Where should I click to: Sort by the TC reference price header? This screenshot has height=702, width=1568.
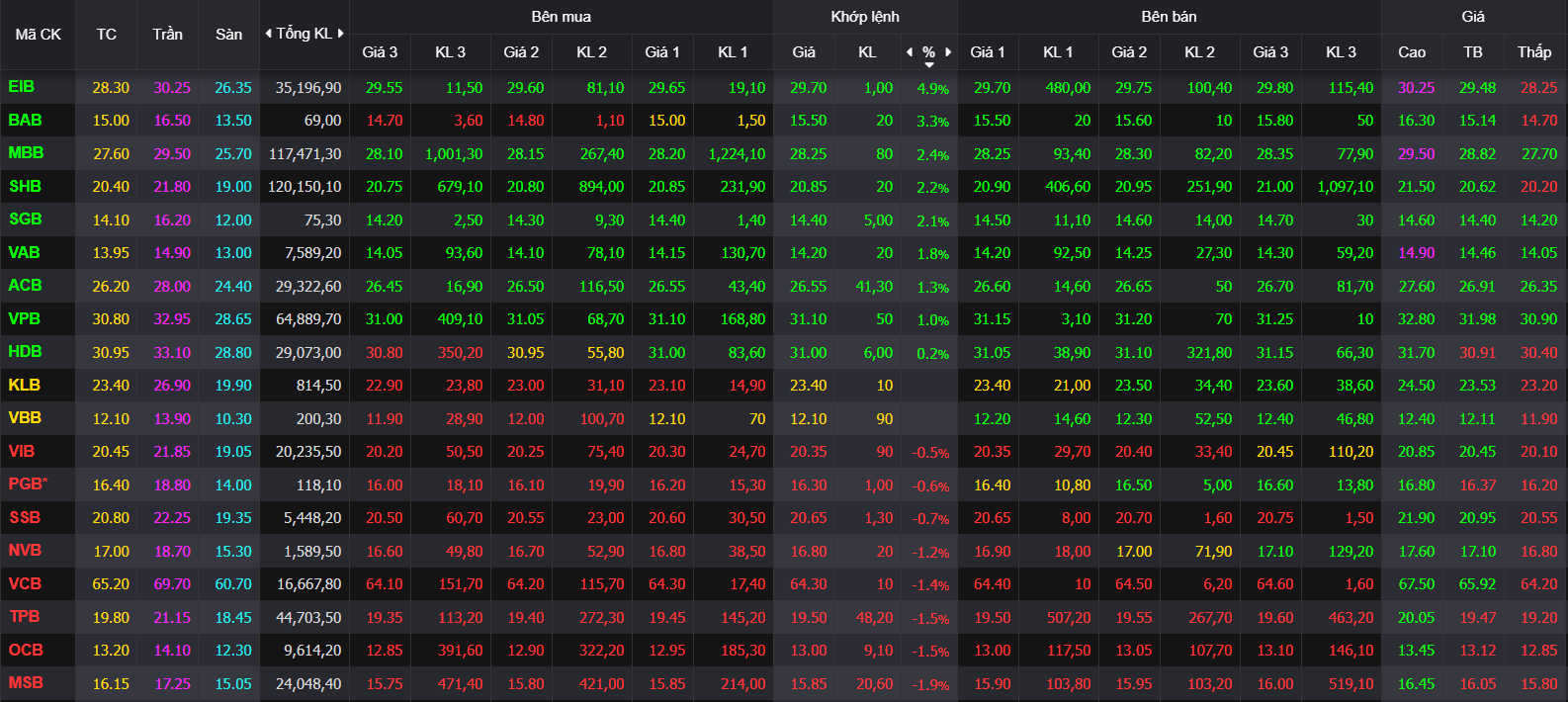(x=107, y=35)
